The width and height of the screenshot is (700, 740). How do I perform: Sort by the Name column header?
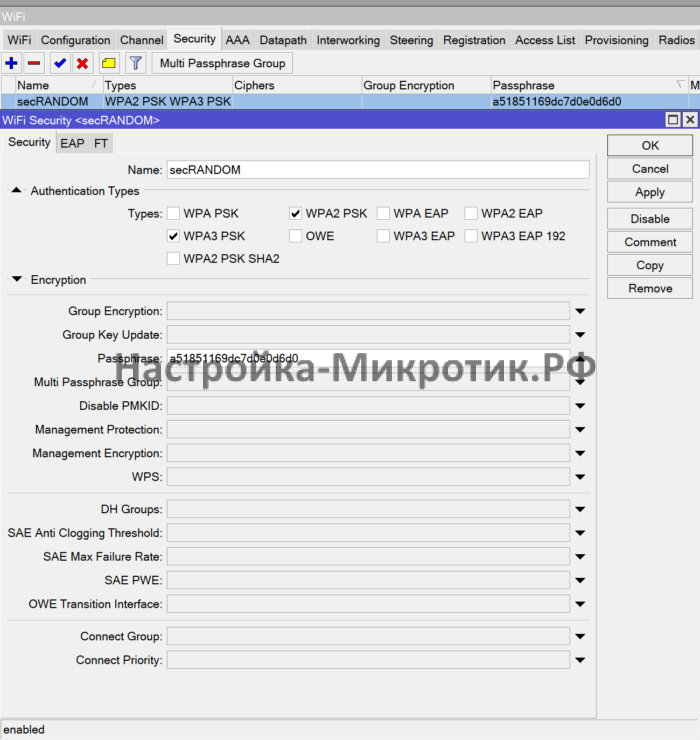[59, 85]
